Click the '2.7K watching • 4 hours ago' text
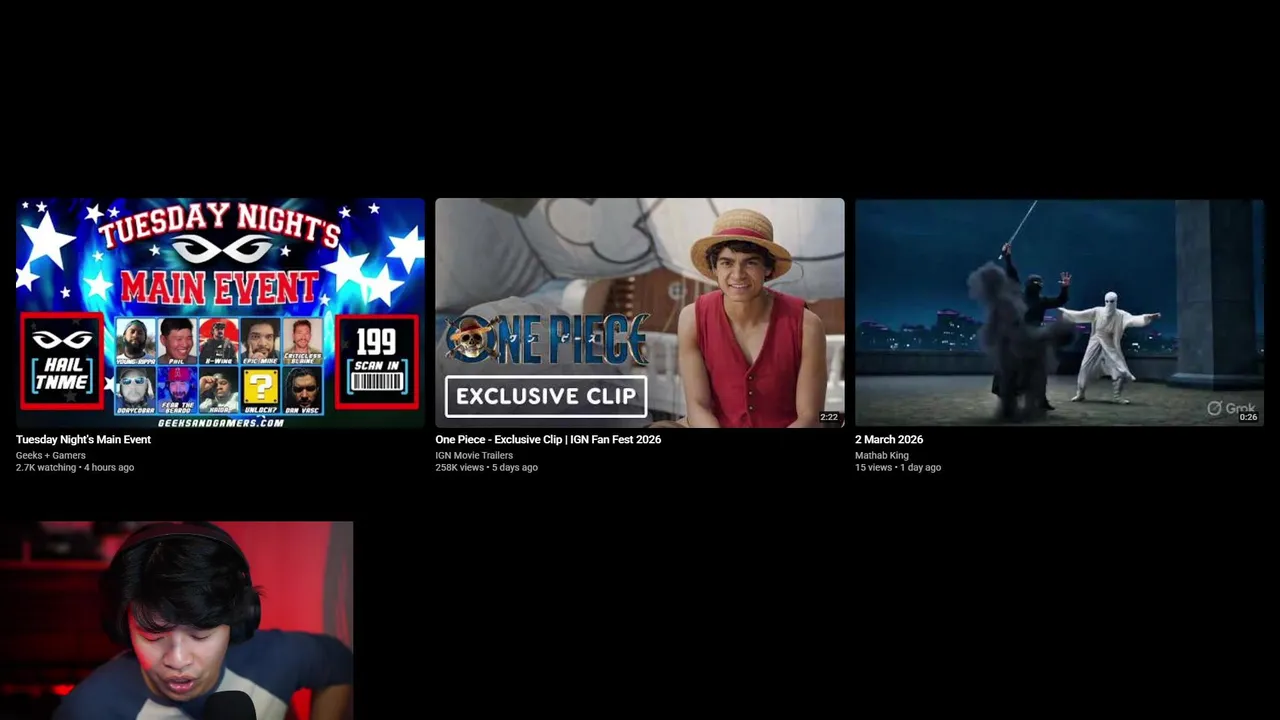Screen dimensions: 1280x720 click(x=75, y=467)
